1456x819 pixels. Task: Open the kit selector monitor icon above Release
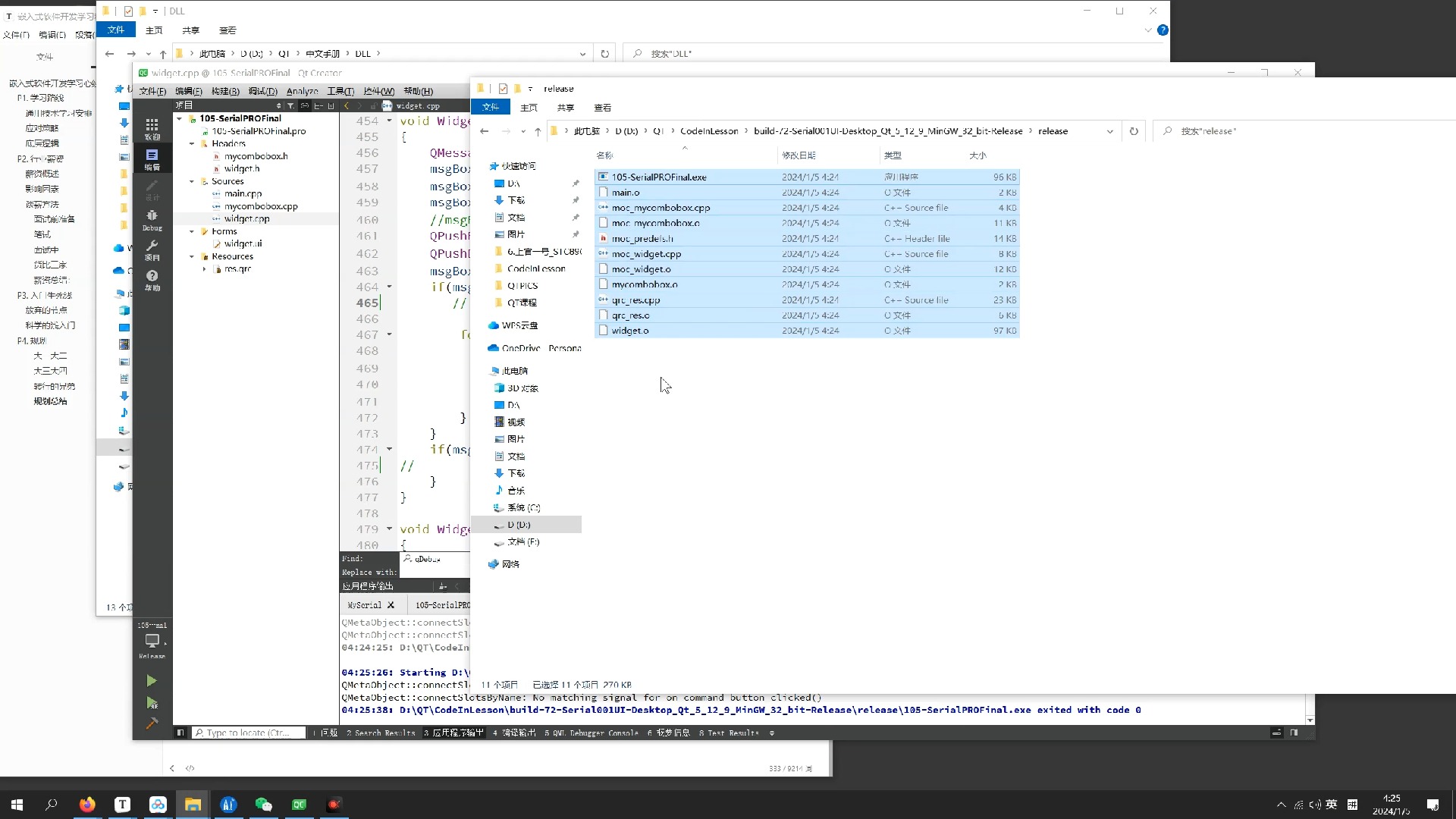pyautogui.click(x=152, y=641)
